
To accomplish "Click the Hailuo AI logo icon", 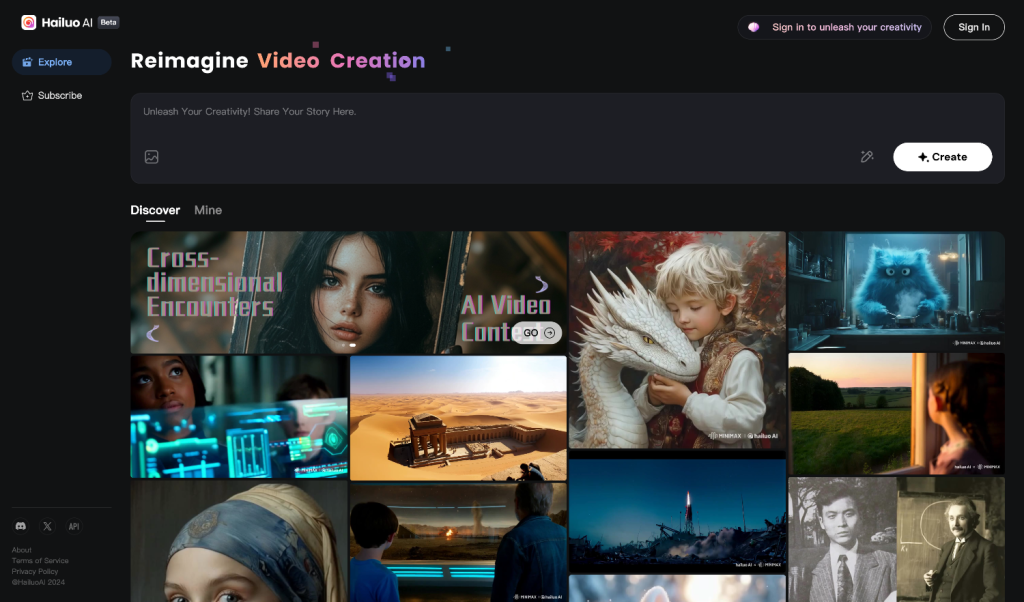I will point(29,22).
